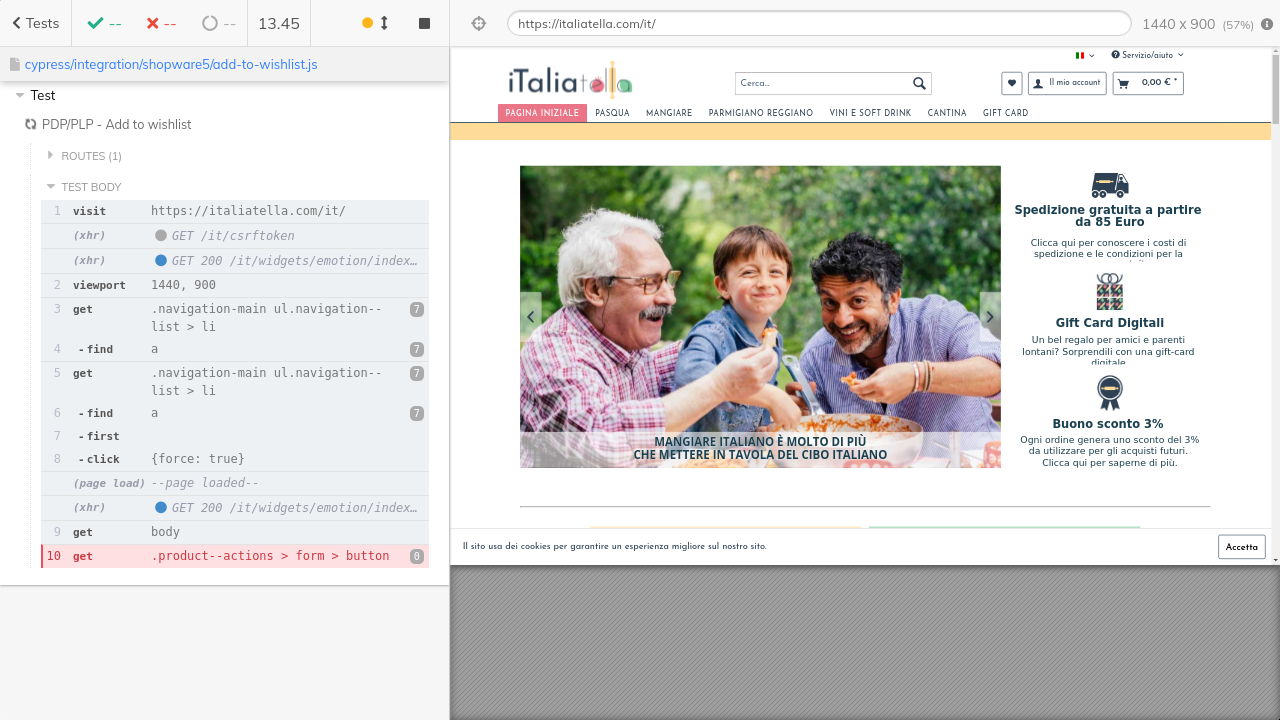Image resolution: width=1280 pixels, height=720 pixels.
Task: Open the Parmigiano Reggiano menu item
Action: click(760, 113)
